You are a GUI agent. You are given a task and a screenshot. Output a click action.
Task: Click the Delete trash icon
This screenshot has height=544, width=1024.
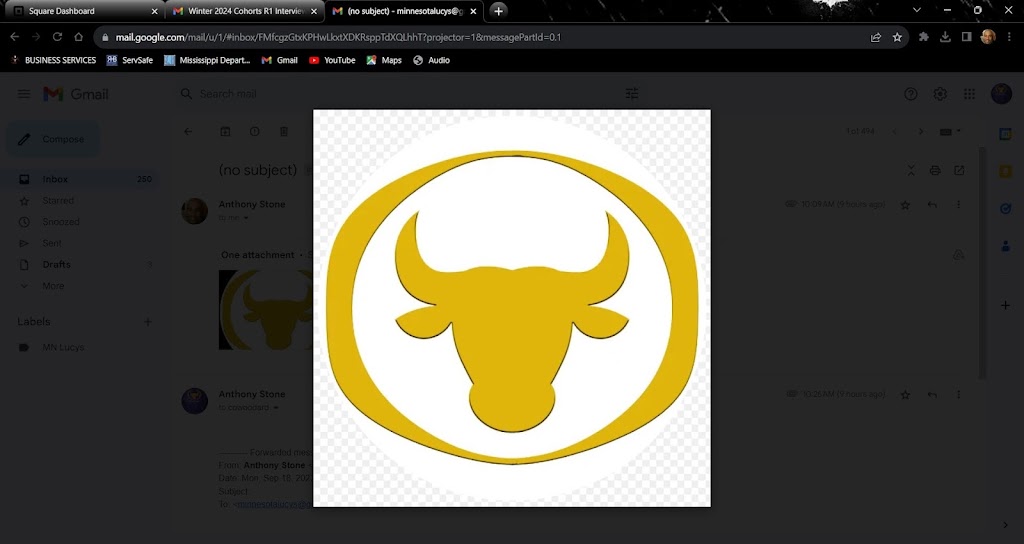284,131
